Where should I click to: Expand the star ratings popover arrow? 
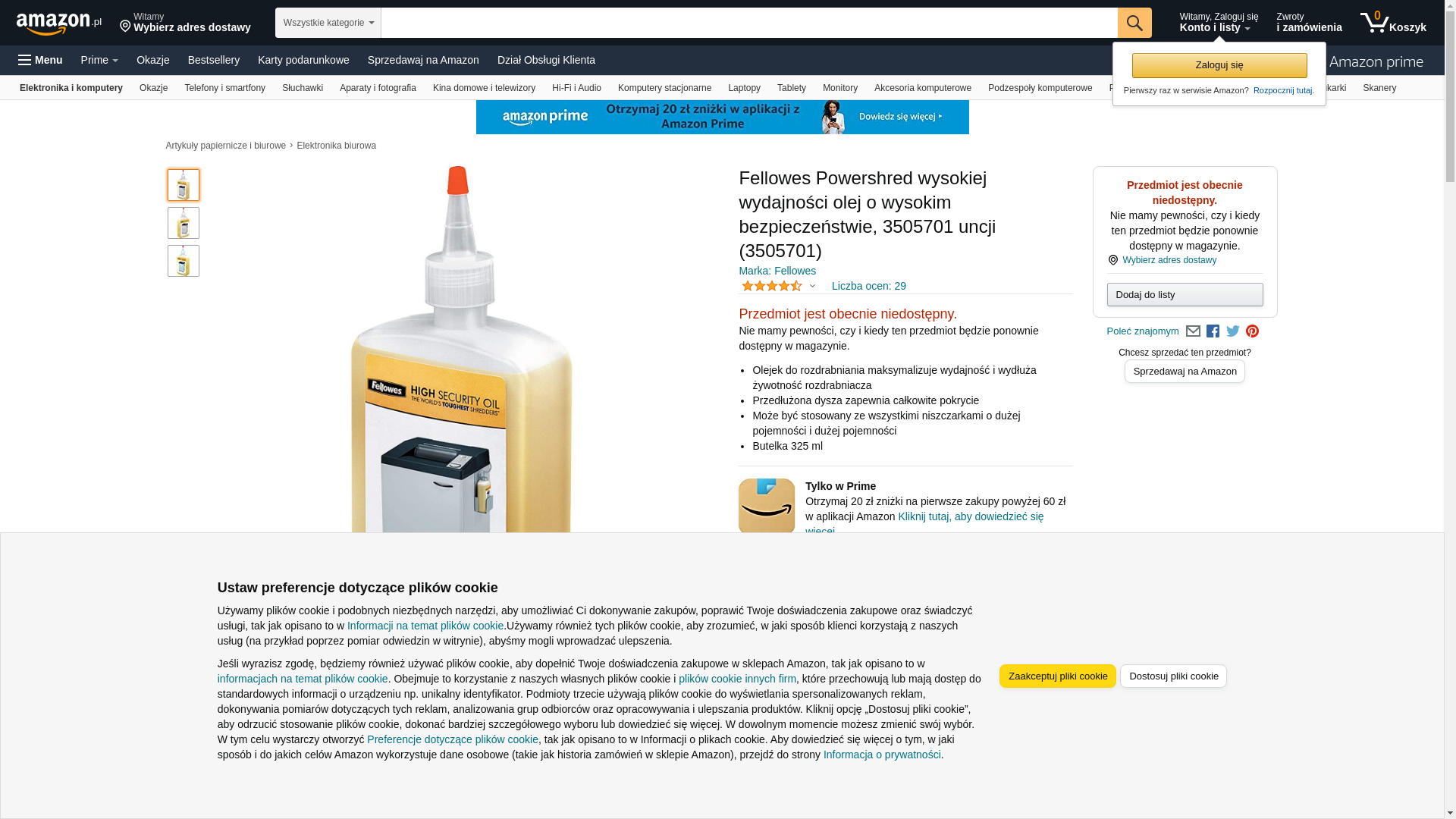(812, 287)
